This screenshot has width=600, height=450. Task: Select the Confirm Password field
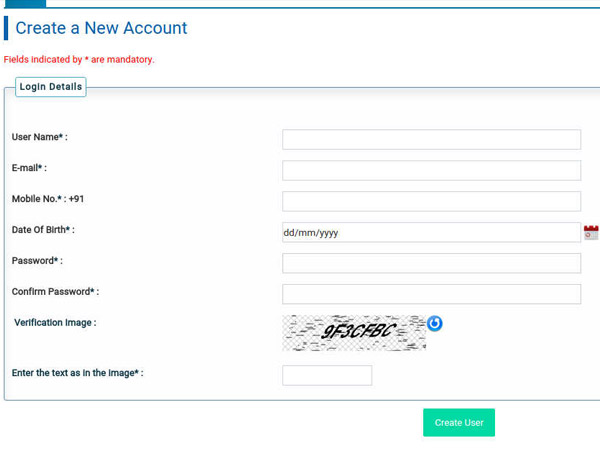(x=431, y=294)
